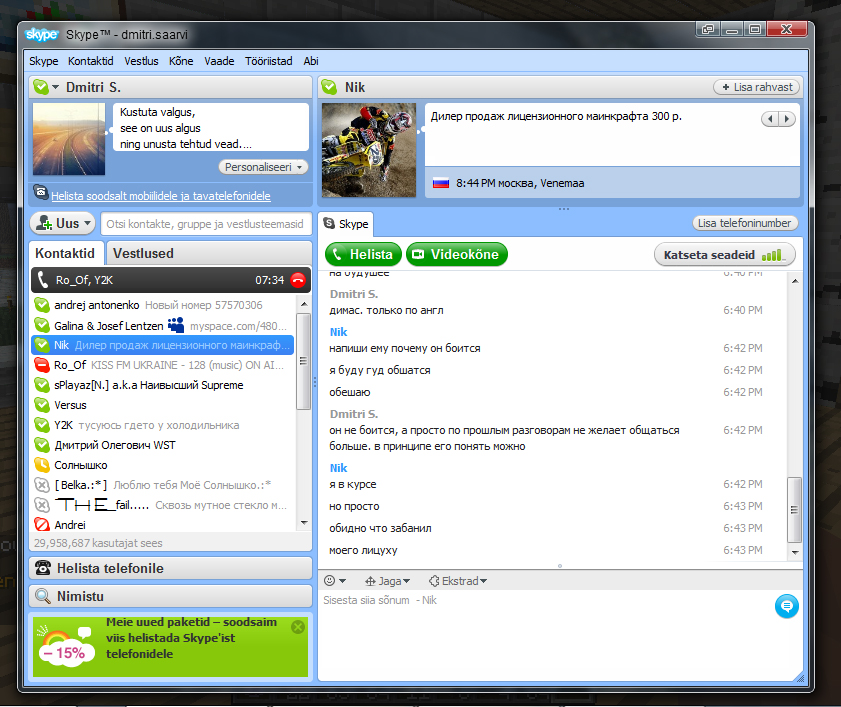Click the Lisa telefoninumber button
The height and width of the screenshot is (707, 841).
744,223
